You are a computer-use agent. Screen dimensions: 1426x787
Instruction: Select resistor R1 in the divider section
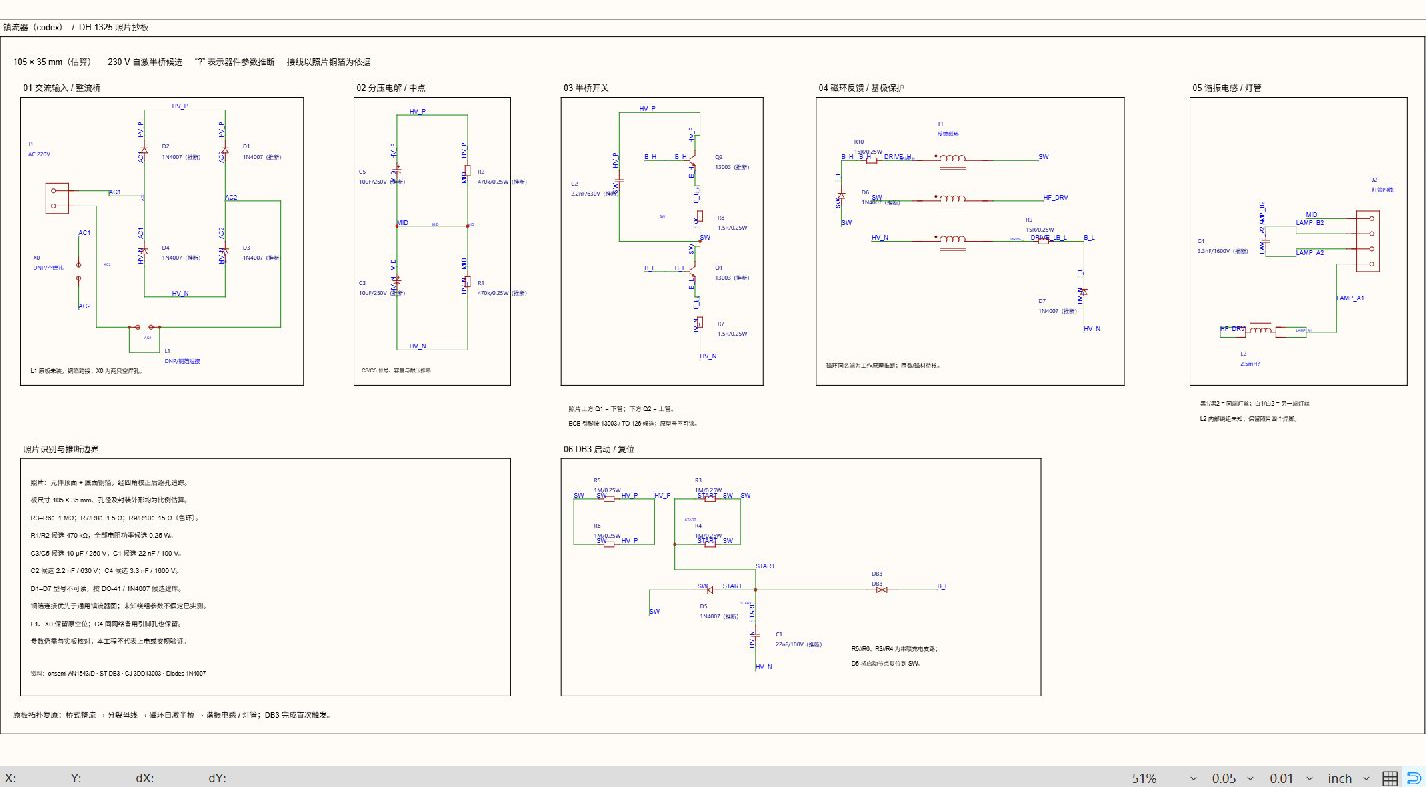[x=466, y=283]
